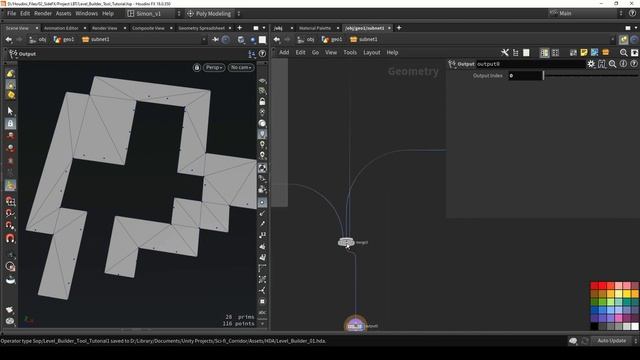The image size is (640, 360).
Task: Click the chat bubble icon in status bar
Action: coord(573,341)
